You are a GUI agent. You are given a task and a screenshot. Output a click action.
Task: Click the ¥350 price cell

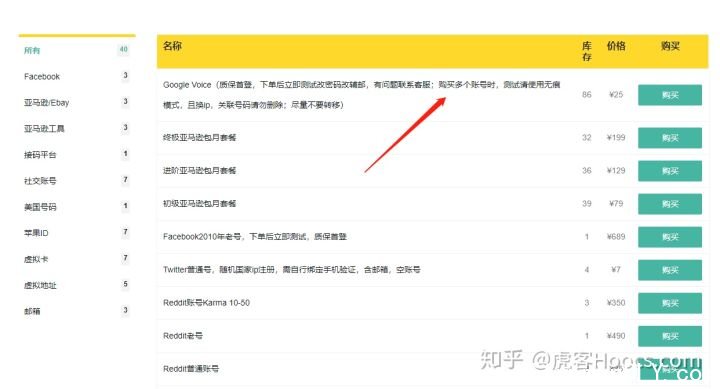616,303
